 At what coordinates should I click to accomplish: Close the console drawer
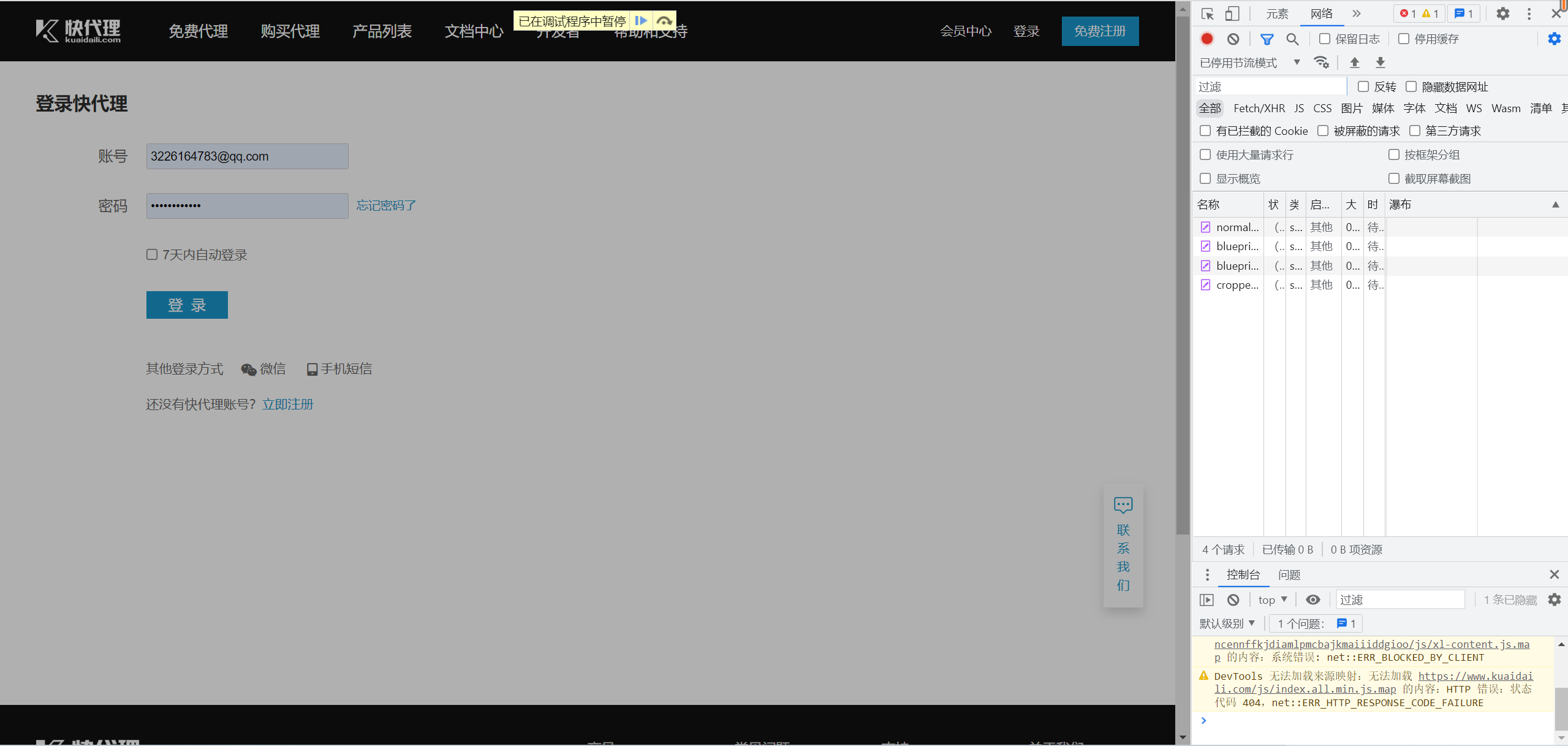pos(1555,574)
